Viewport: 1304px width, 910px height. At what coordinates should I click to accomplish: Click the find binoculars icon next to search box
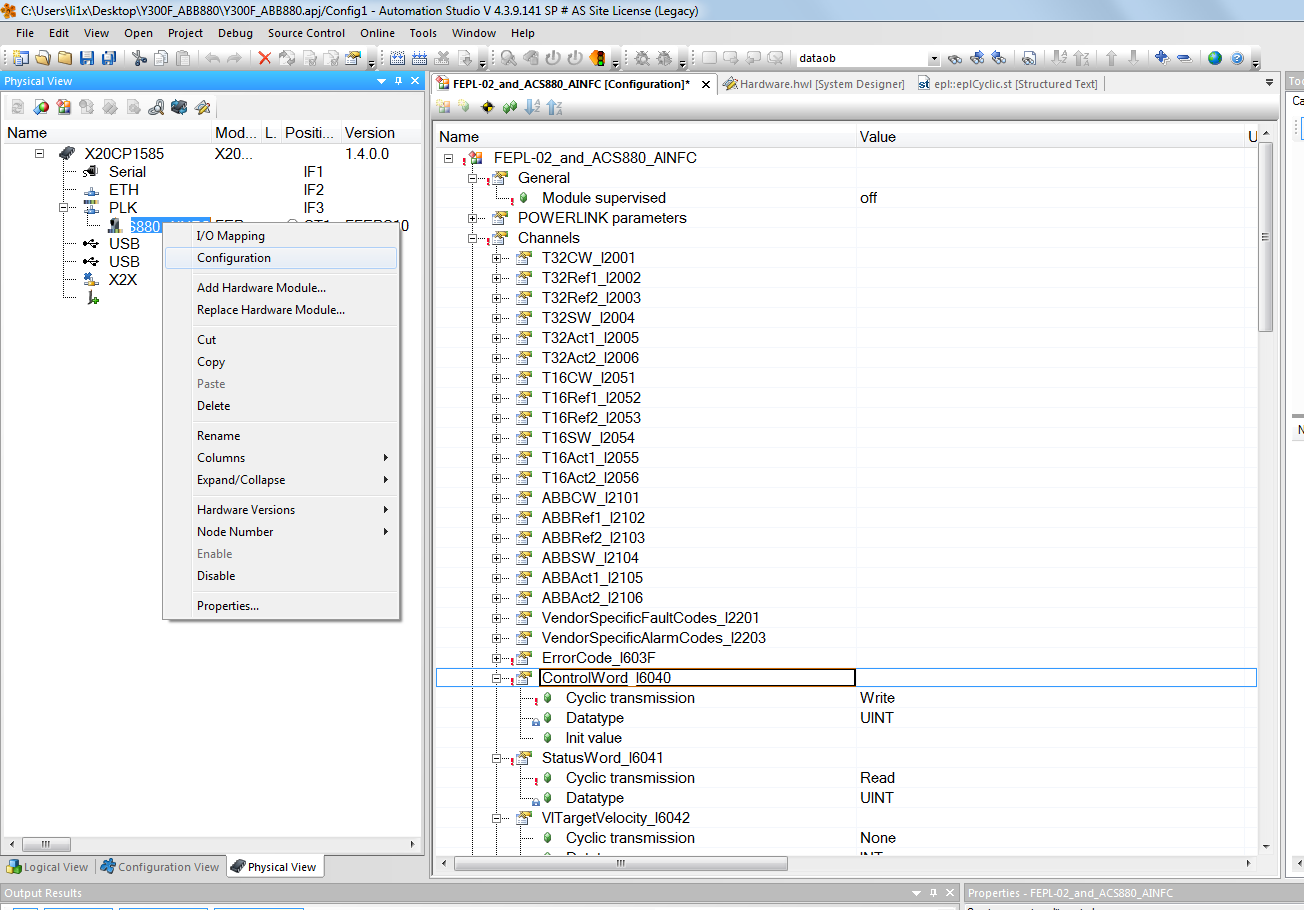pos(955,58)
